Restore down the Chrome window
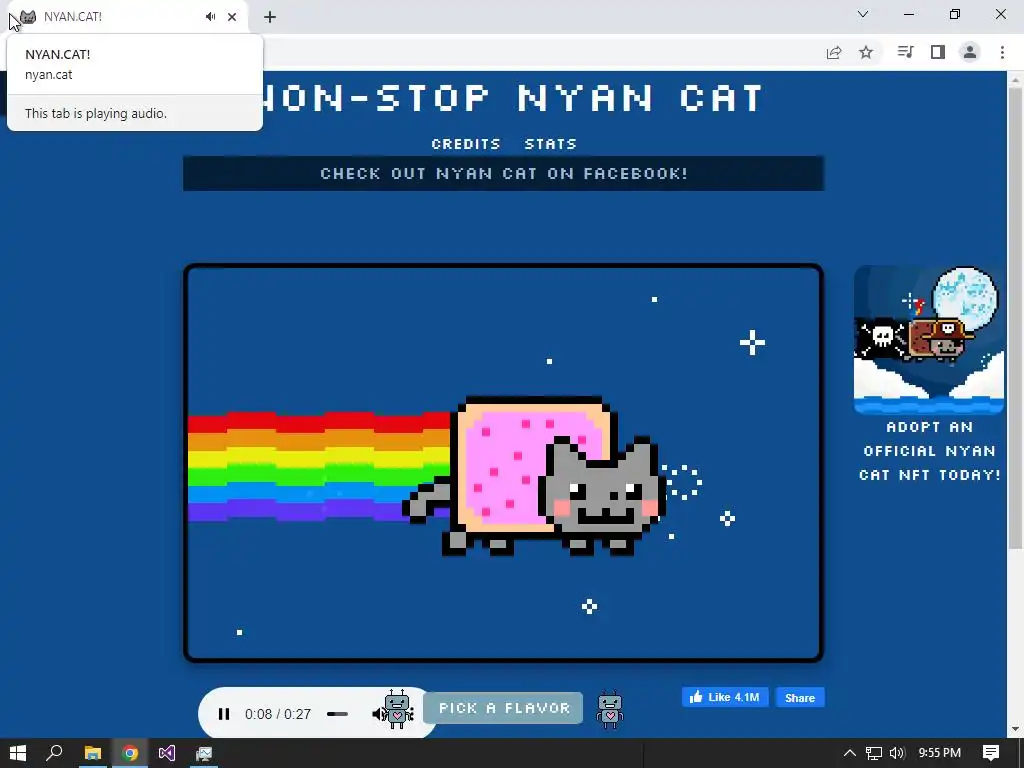The height and width of the screenshot is (768, 1024). (x=955, y=14)
